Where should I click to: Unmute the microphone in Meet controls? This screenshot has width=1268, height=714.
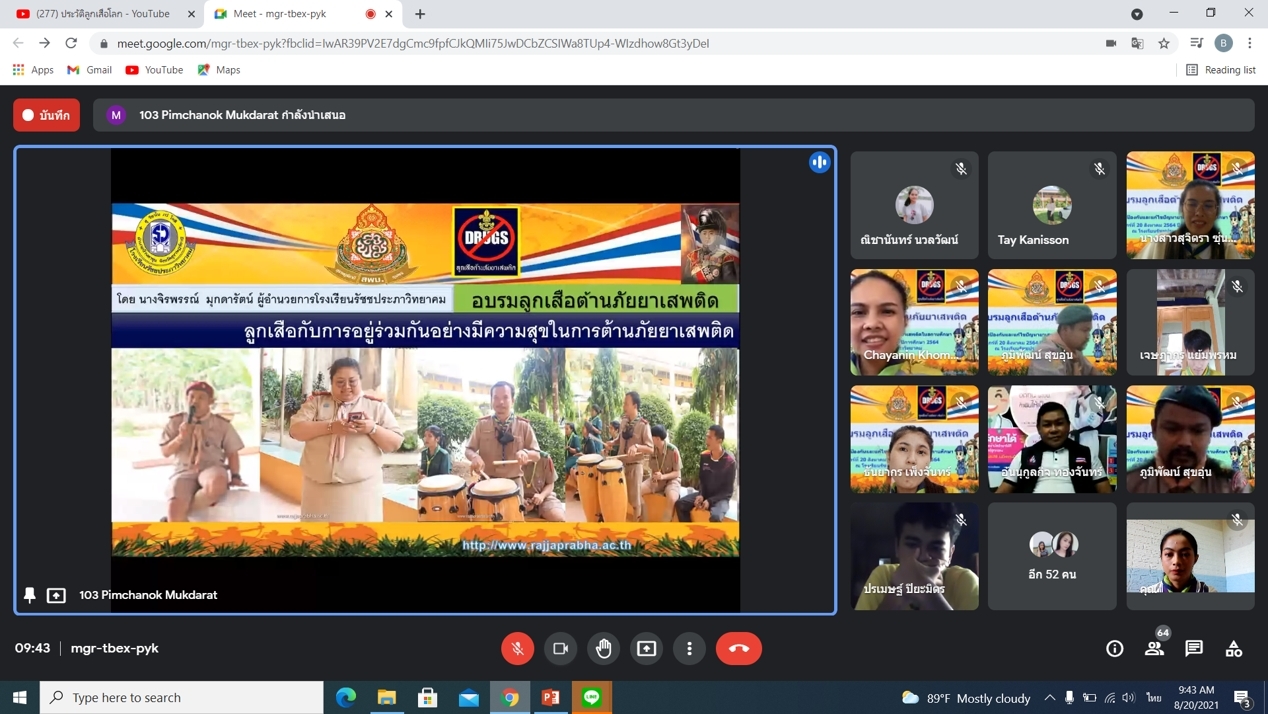point(517,648)
